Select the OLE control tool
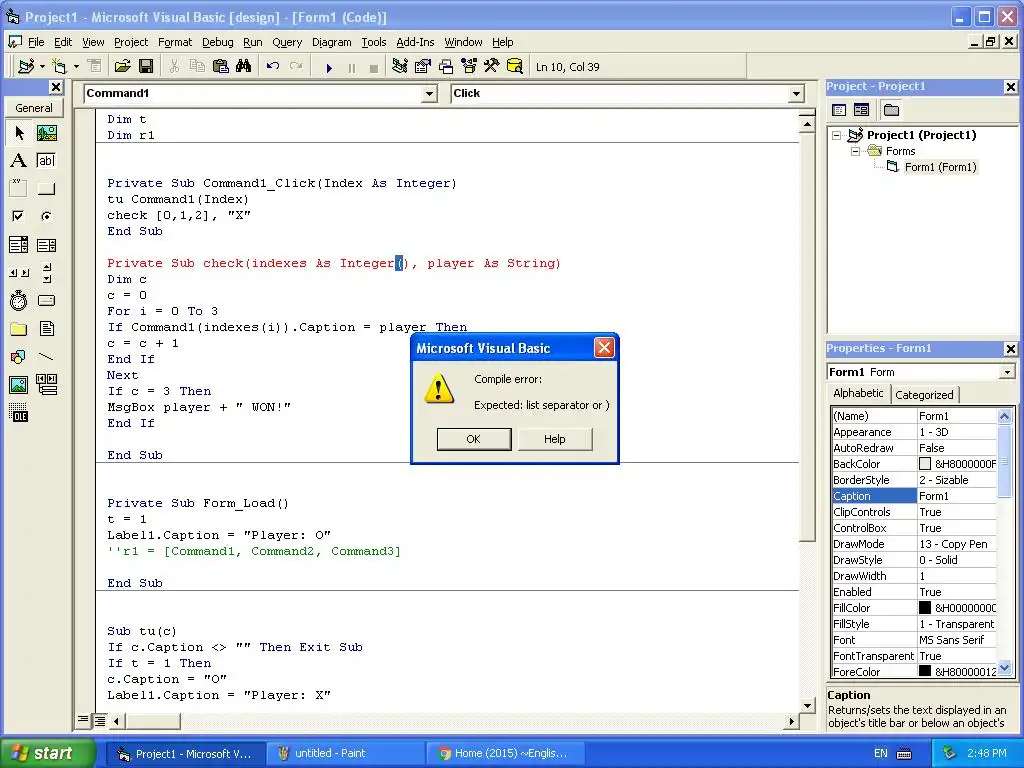1024x768 pixels. [x=19, y=413]
